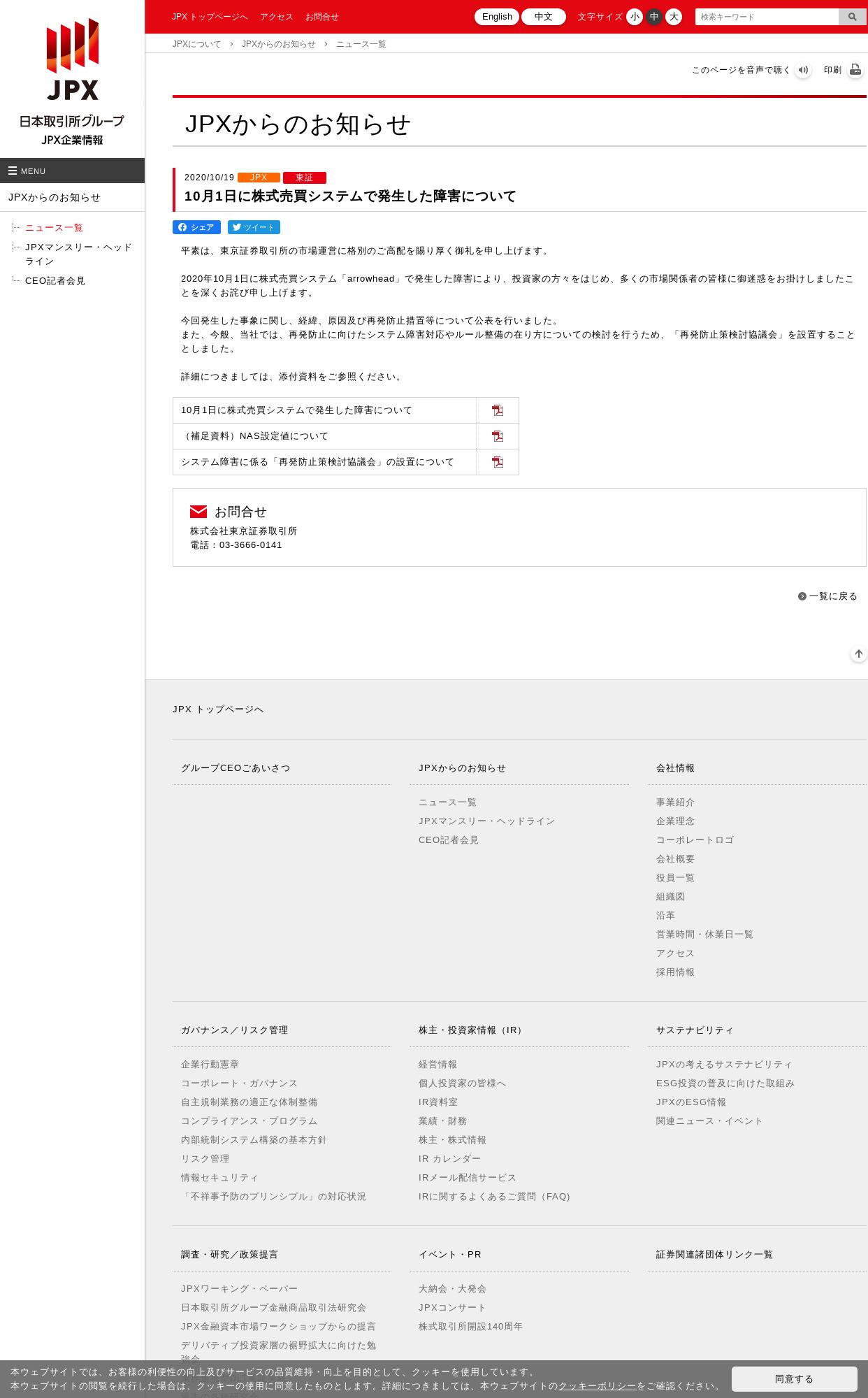Click the search magnifier button
The height and width of the screenshot is (1398, 868).
point(852,17)
